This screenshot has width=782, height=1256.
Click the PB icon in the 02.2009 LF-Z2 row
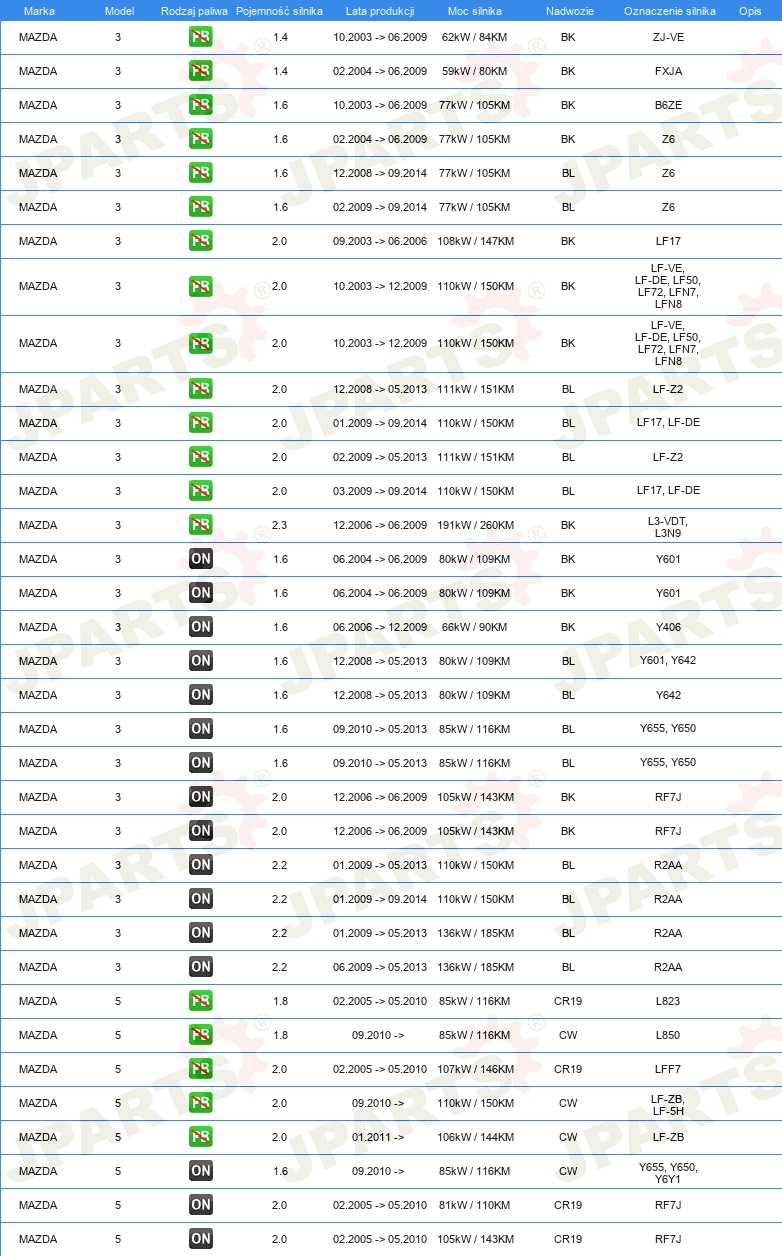[201, 458]
